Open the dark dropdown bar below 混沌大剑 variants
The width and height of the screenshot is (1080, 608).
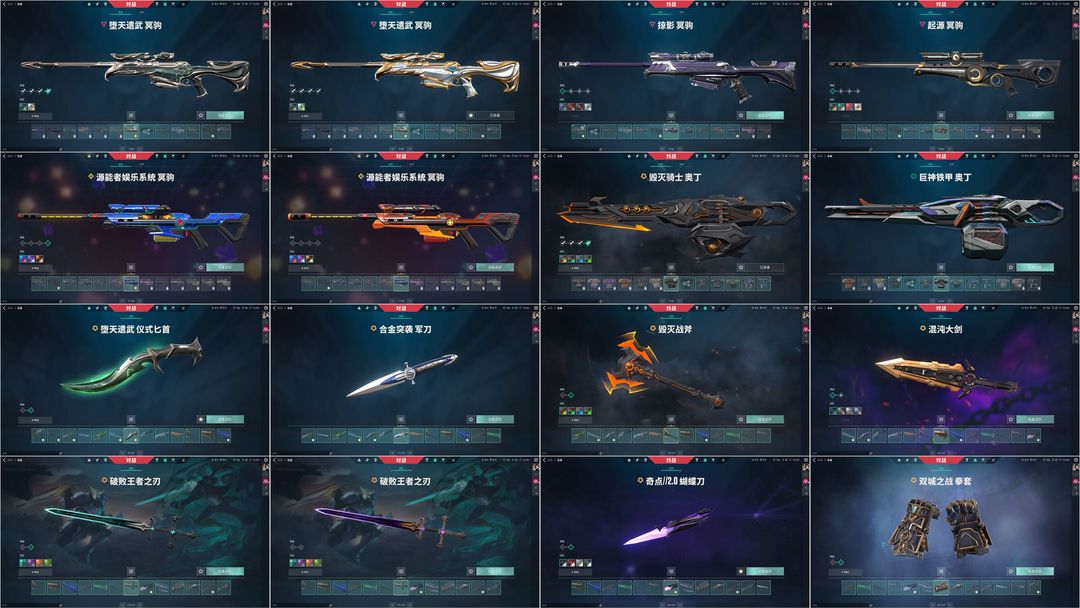845,419
